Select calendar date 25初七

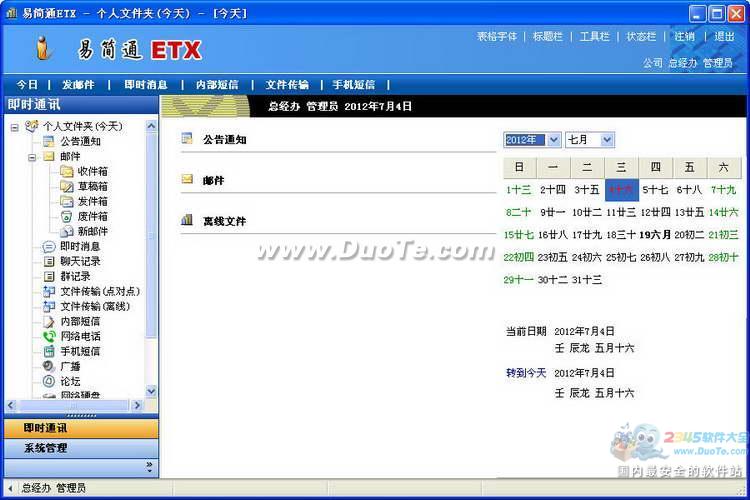tap(621, 257)
